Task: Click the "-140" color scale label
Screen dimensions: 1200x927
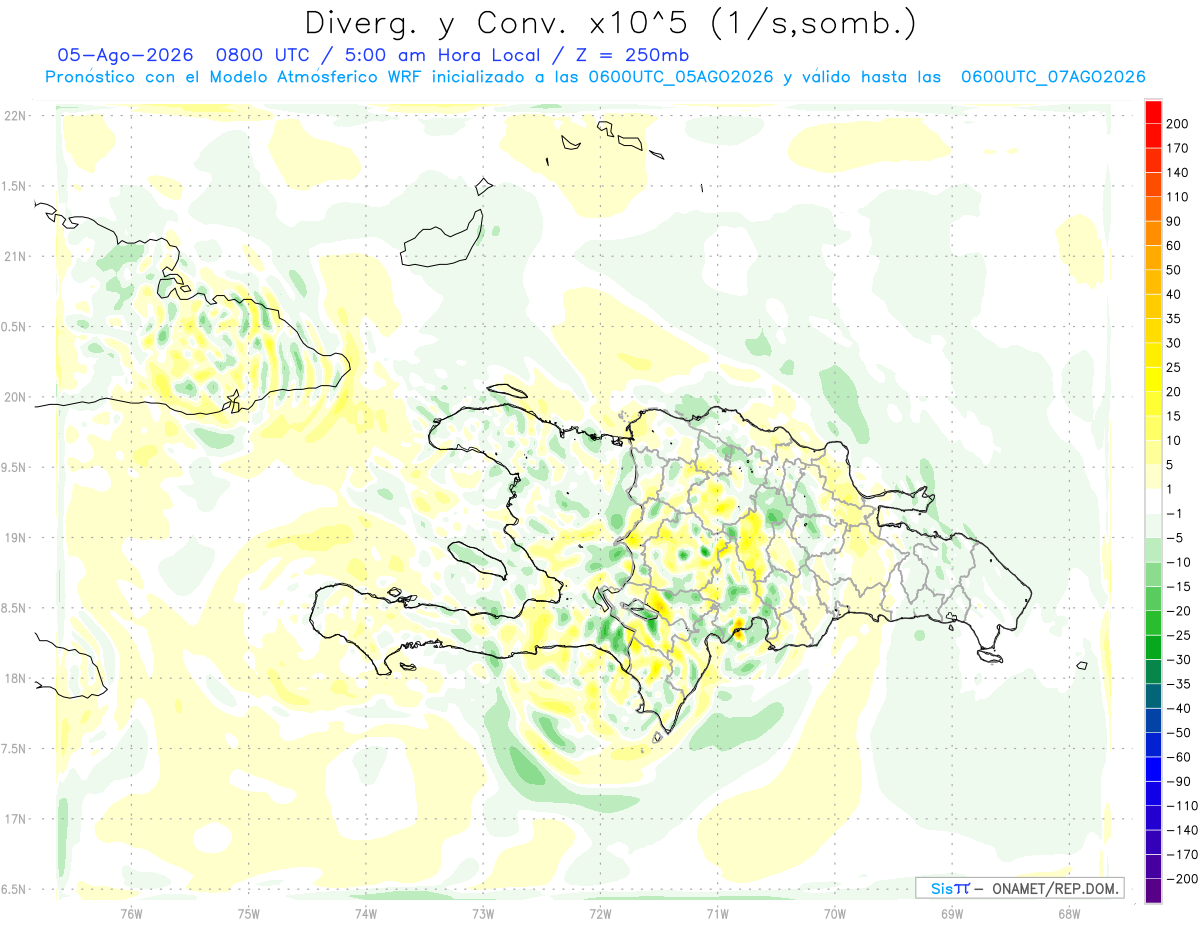Action: point(1180,830)
